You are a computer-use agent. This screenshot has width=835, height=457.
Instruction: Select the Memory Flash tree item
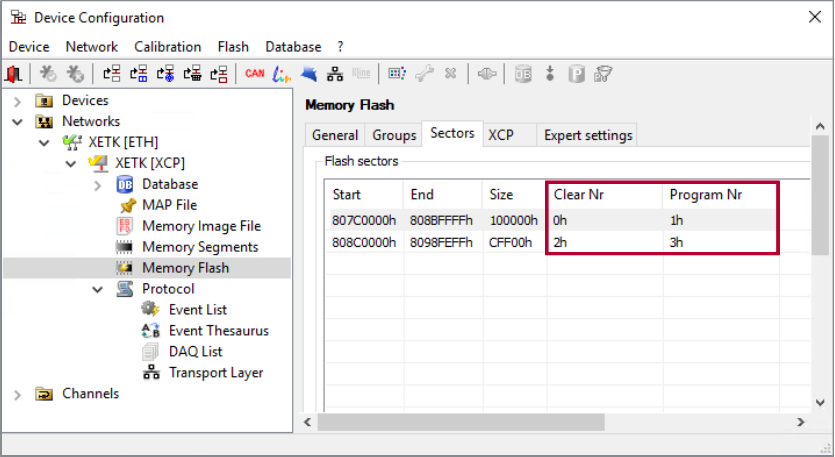click(185, 268)
